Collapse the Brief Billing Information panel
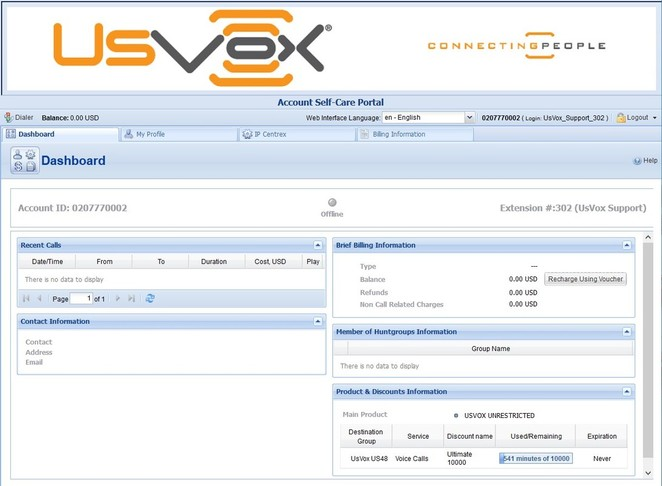Viewport: 662px width, 486px height. [x=627, y=245]
